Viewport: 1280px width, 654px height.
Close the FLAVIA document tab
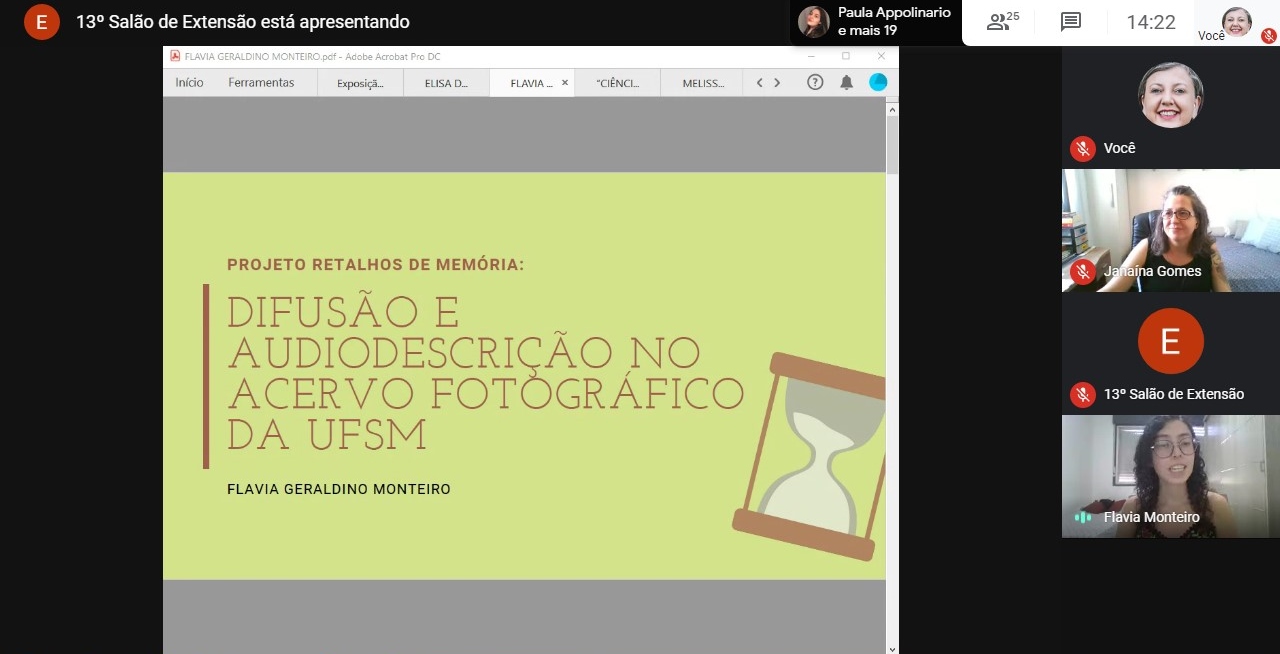point(564,83)
